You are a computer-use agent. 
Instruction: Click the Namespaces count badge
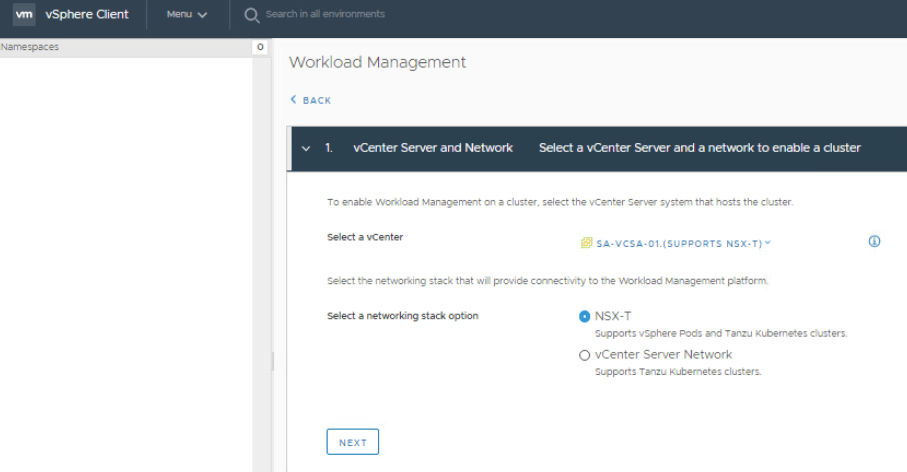point(260,47)
